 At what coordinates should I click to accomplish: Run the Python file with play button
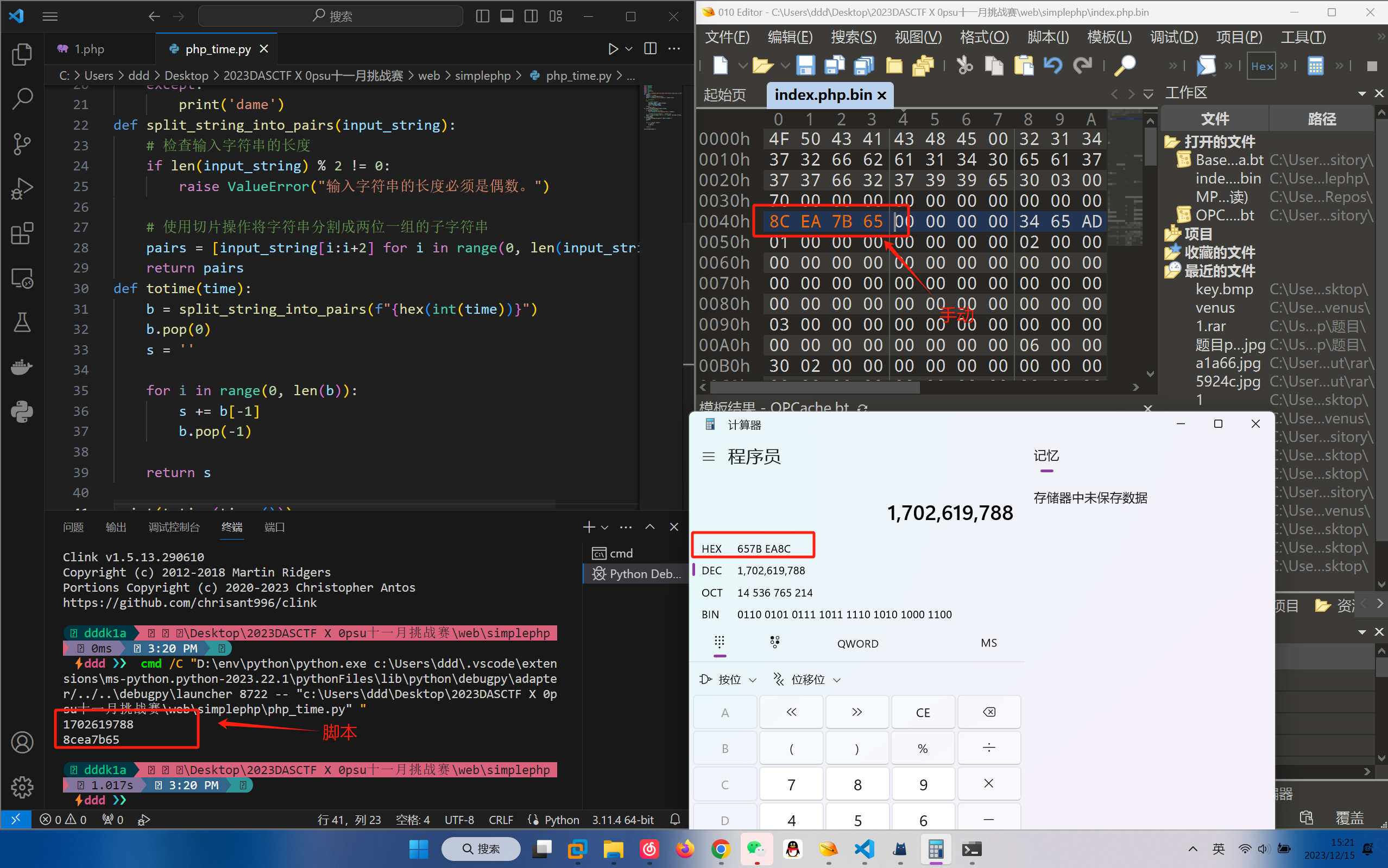[x=613, y=49]
